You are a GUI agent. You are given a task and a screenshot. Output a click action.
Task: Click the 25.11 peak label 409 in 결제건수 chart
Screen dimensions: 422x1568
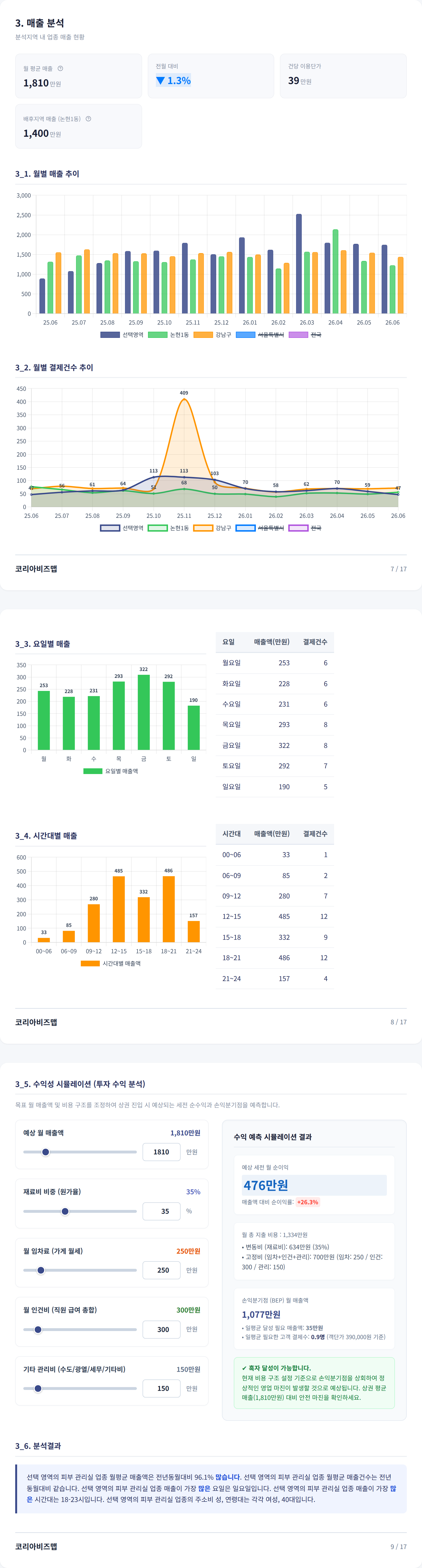[x=184, y=393]
